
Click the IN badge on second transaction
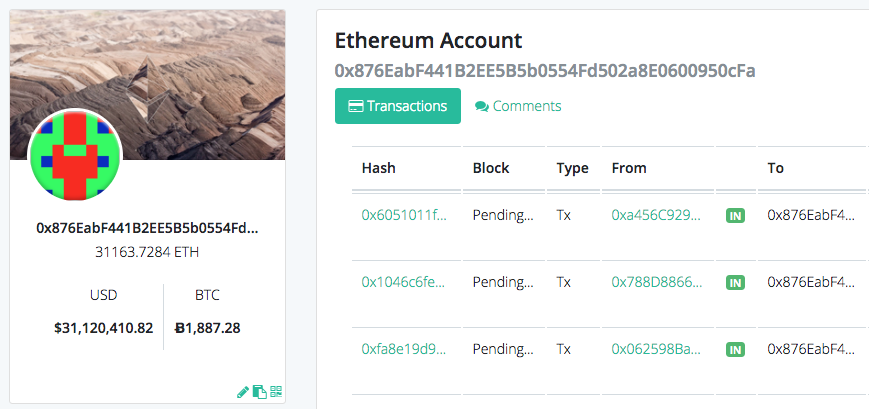(x=735, y=283)
